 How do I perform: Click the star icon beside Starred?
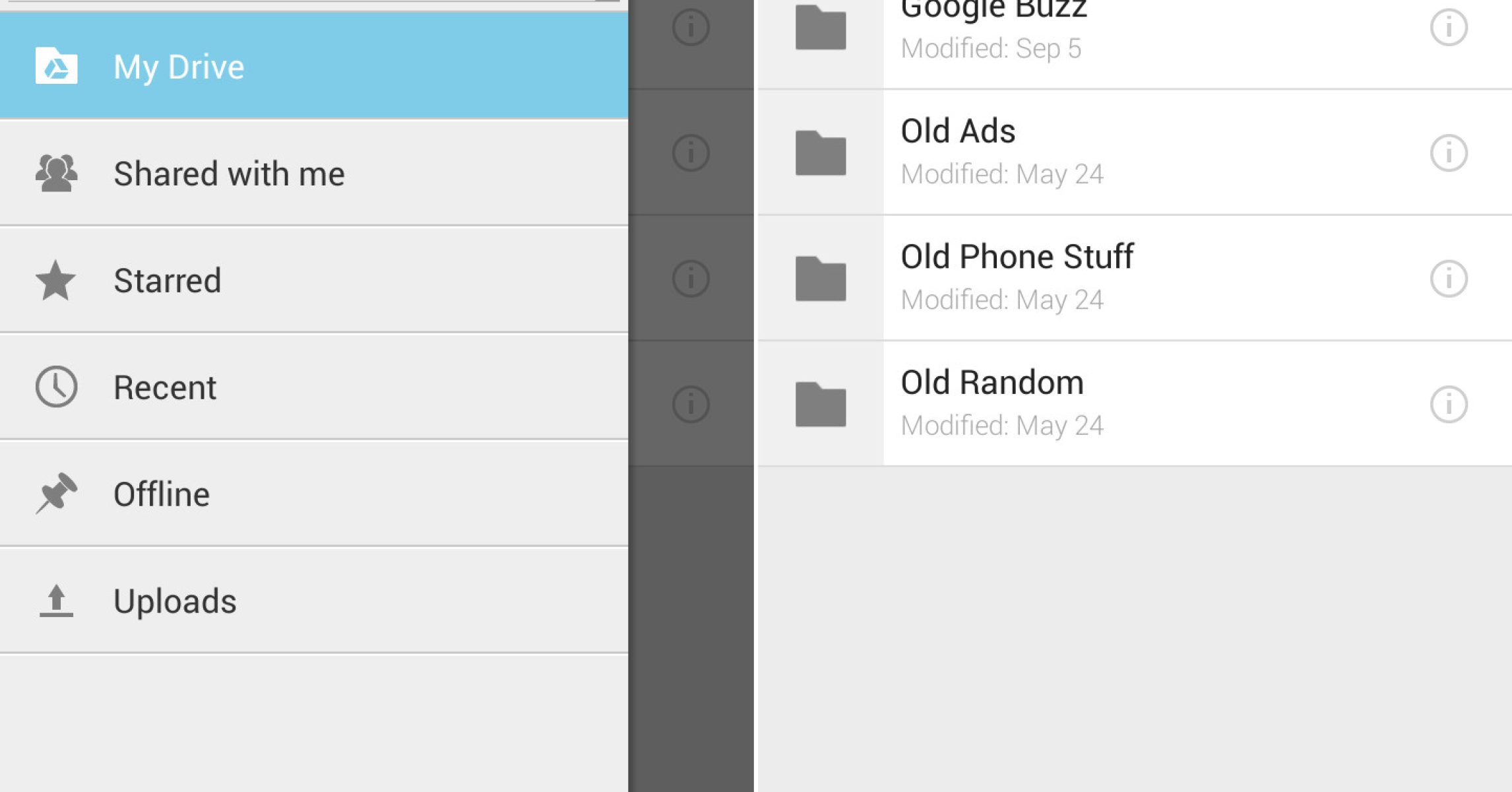tap(56, 280)
